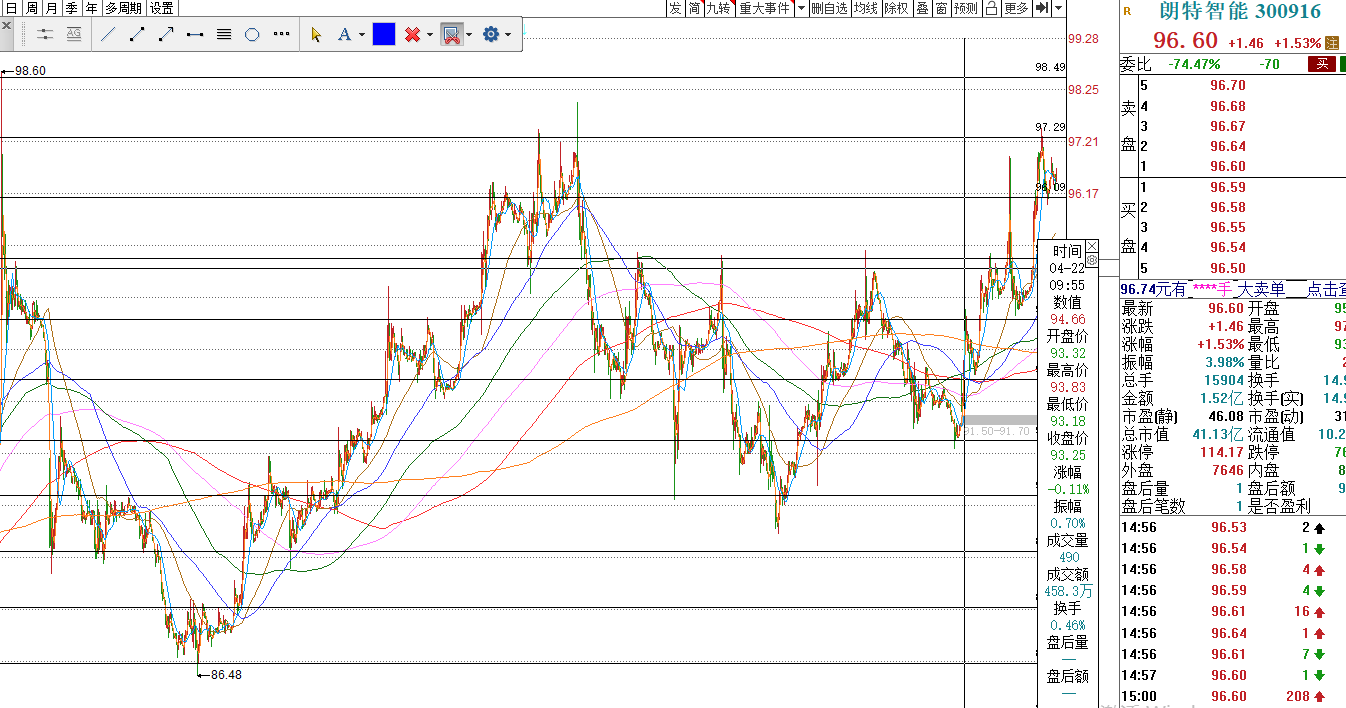Viewport: 1346px width, 708px height.
Task: Click the stock title 朗特智能 300916
Action: [x=1240, y=12]
